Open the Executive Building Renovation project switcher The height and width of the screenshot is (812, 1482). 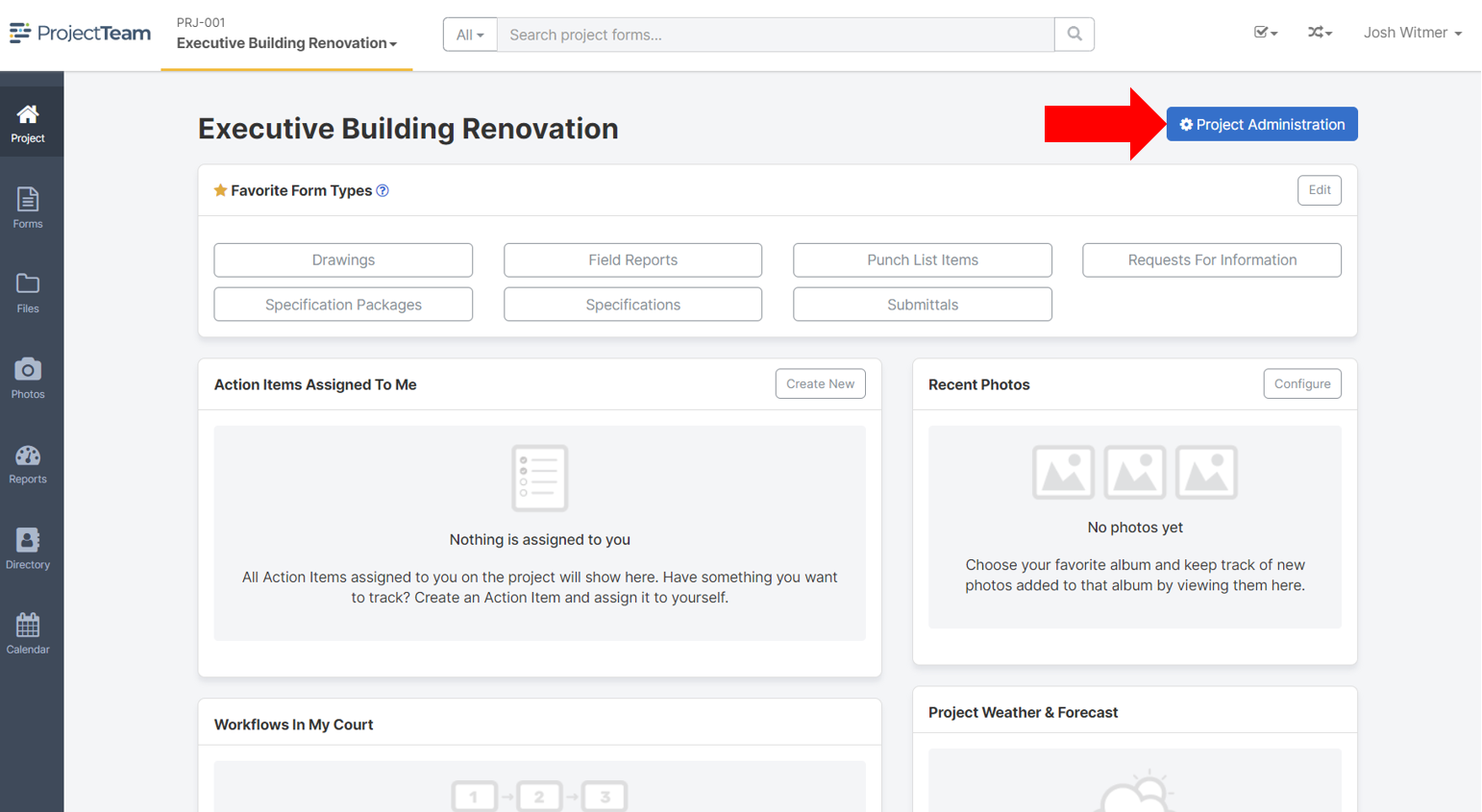coord(286,43)
